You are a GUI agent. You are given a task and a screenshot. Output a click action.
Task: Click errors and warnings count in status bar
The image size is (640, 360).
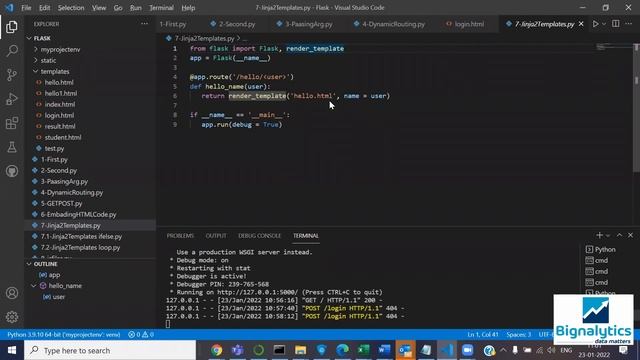[141, 334]
